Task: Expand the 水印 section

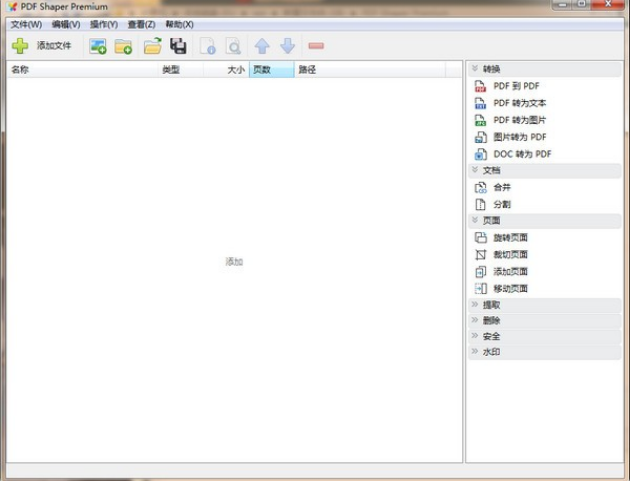Action: (545, 352)
